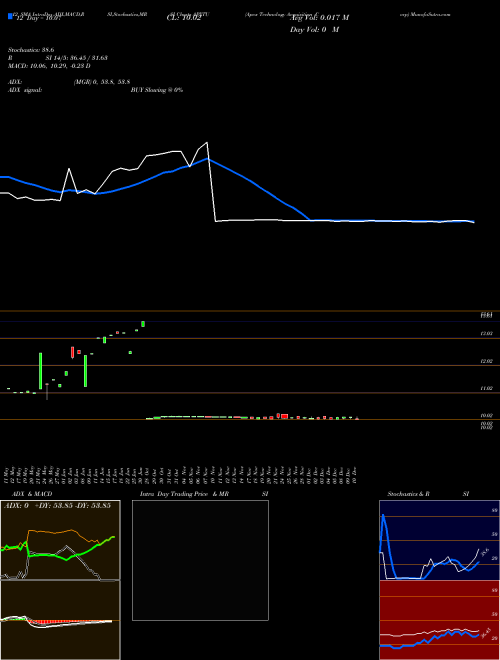Viewport: 500px width, 660px height.
Task: Click the 13.03 price axis label
Action: tap(486, 334)
